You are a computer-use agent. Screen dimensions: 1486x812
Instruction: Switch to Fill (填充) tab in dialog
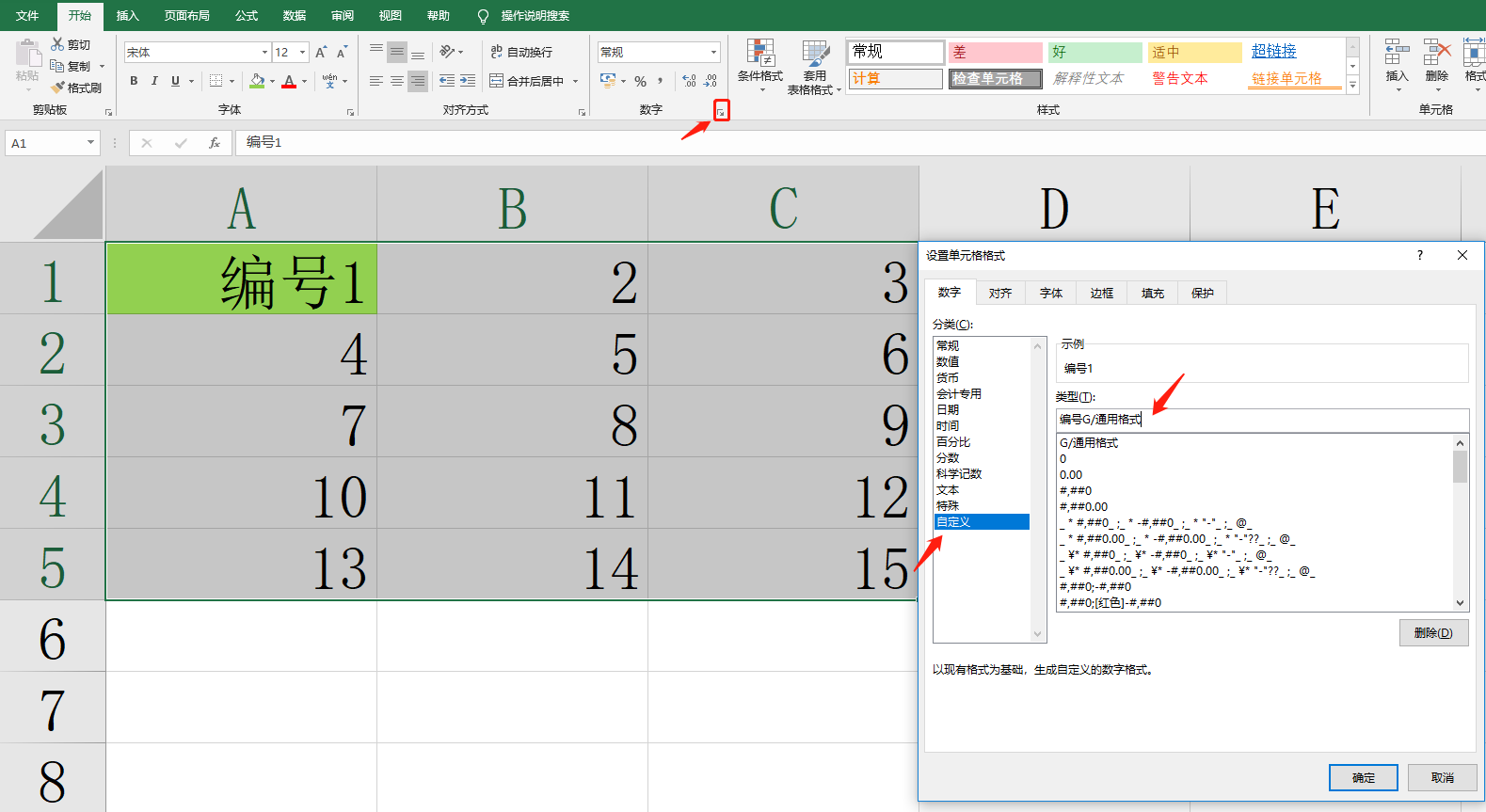point(1153,293)
